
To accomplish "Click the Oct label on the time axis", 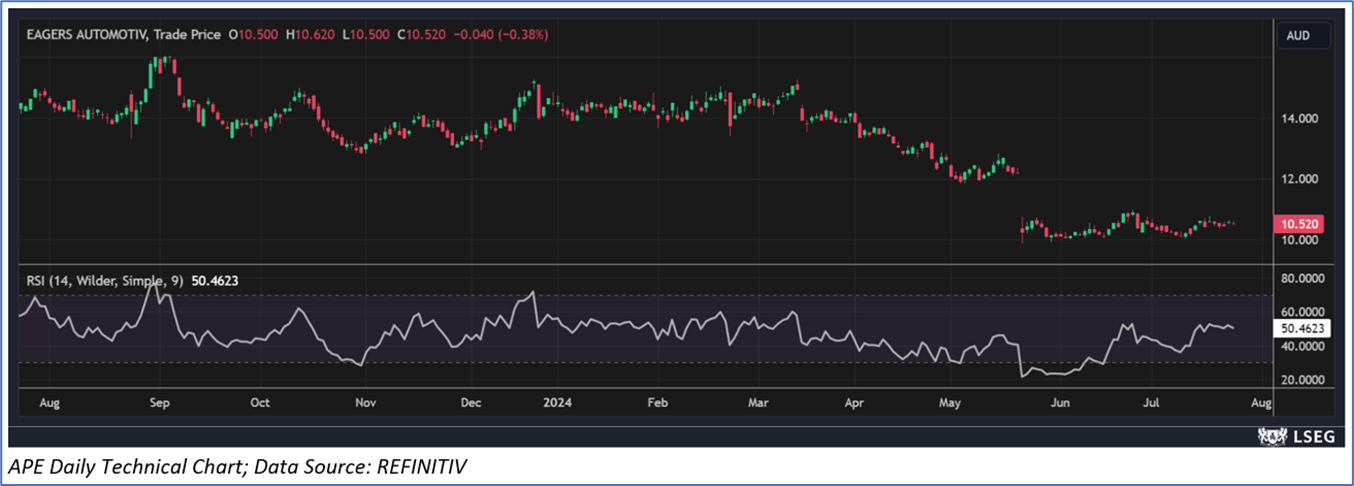I will (259, 403).
